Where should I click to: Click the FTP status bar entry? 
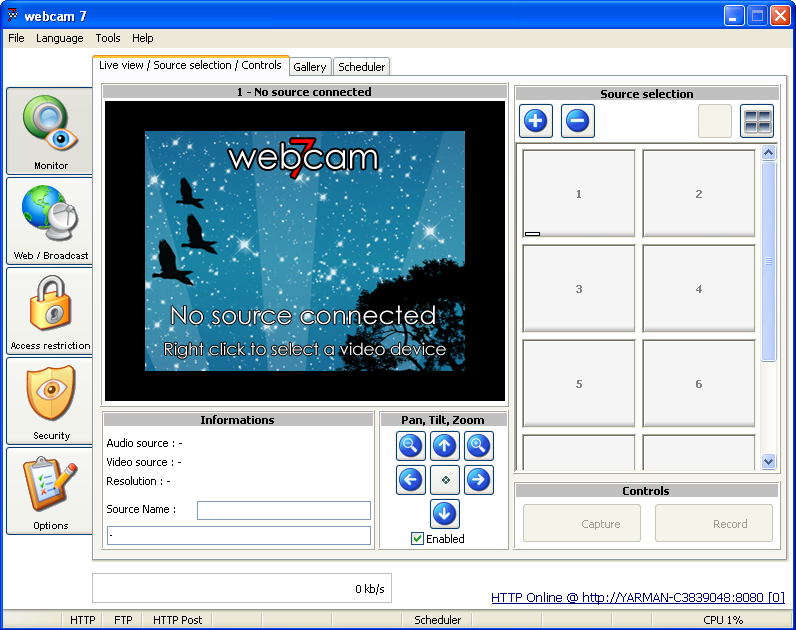[123, 620]
